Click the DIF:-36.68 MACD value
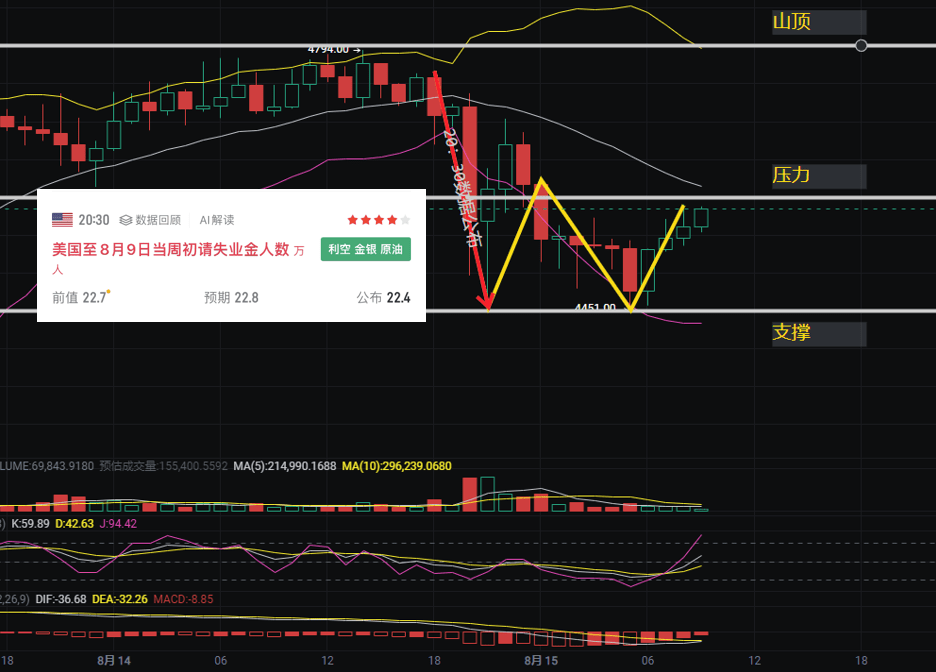Viewport: 936px width, 672px height. (60, 599)
